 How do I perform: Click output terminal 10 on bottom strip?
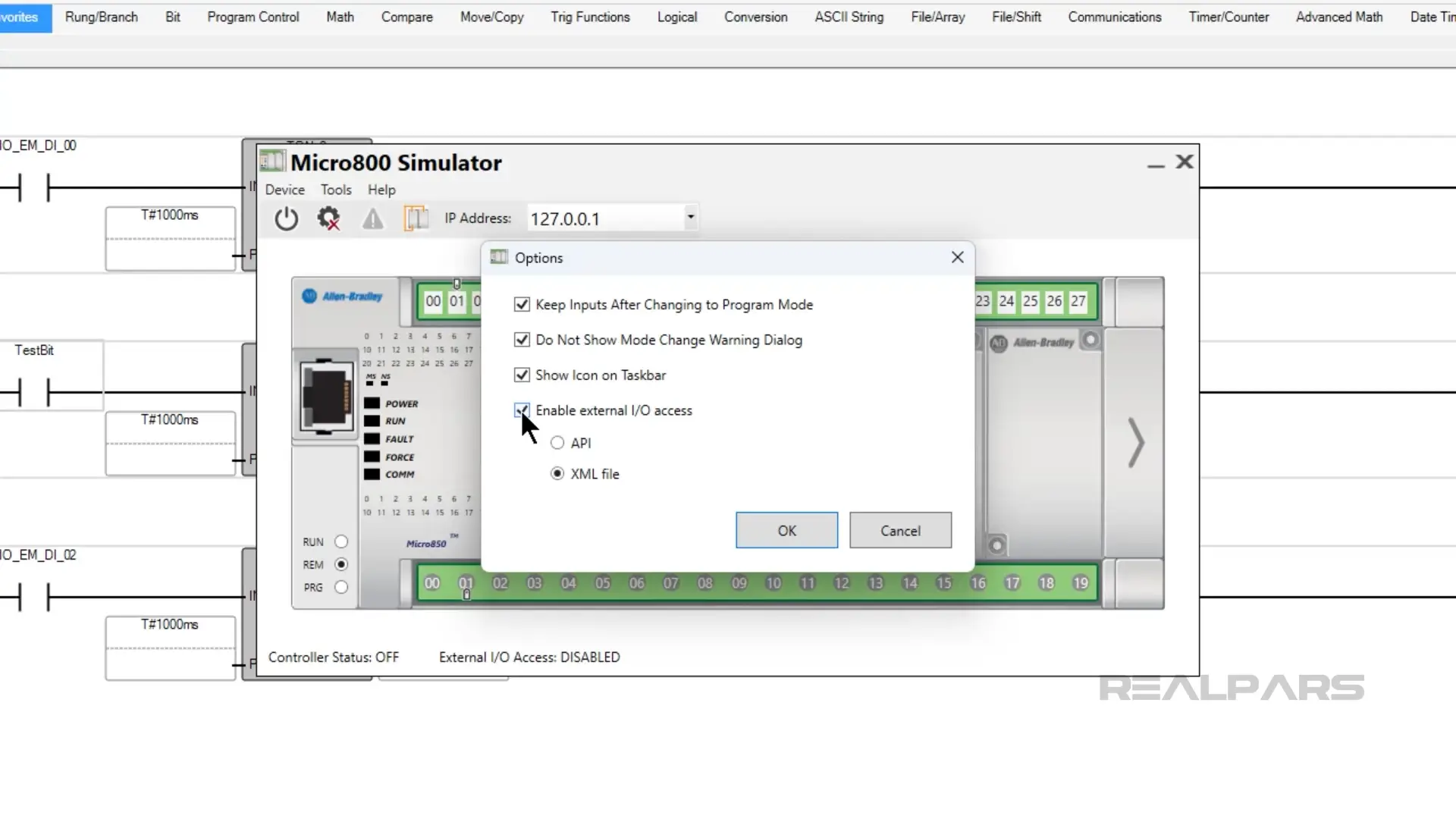pyautogui.click(x=773, y=583)
